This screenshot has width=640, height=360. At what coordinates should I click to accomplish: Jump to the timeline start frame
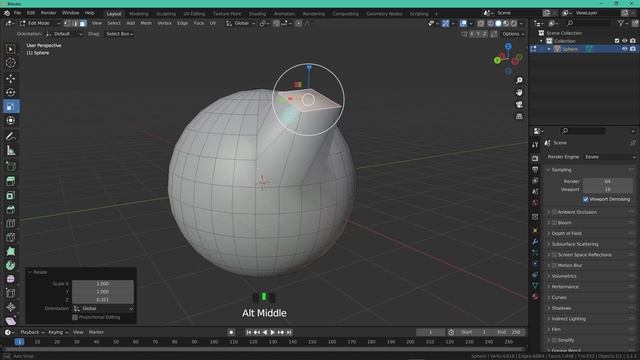click(248, 332)
